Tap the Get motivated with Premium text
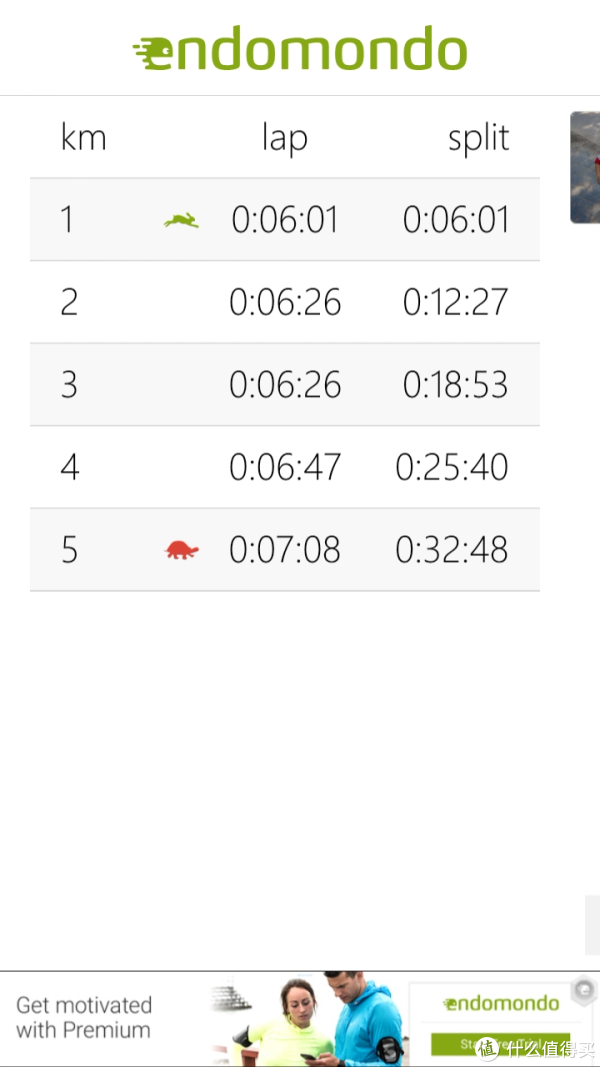The width and height of the screenshot is (600, 1067). [x=84, y=1017]
